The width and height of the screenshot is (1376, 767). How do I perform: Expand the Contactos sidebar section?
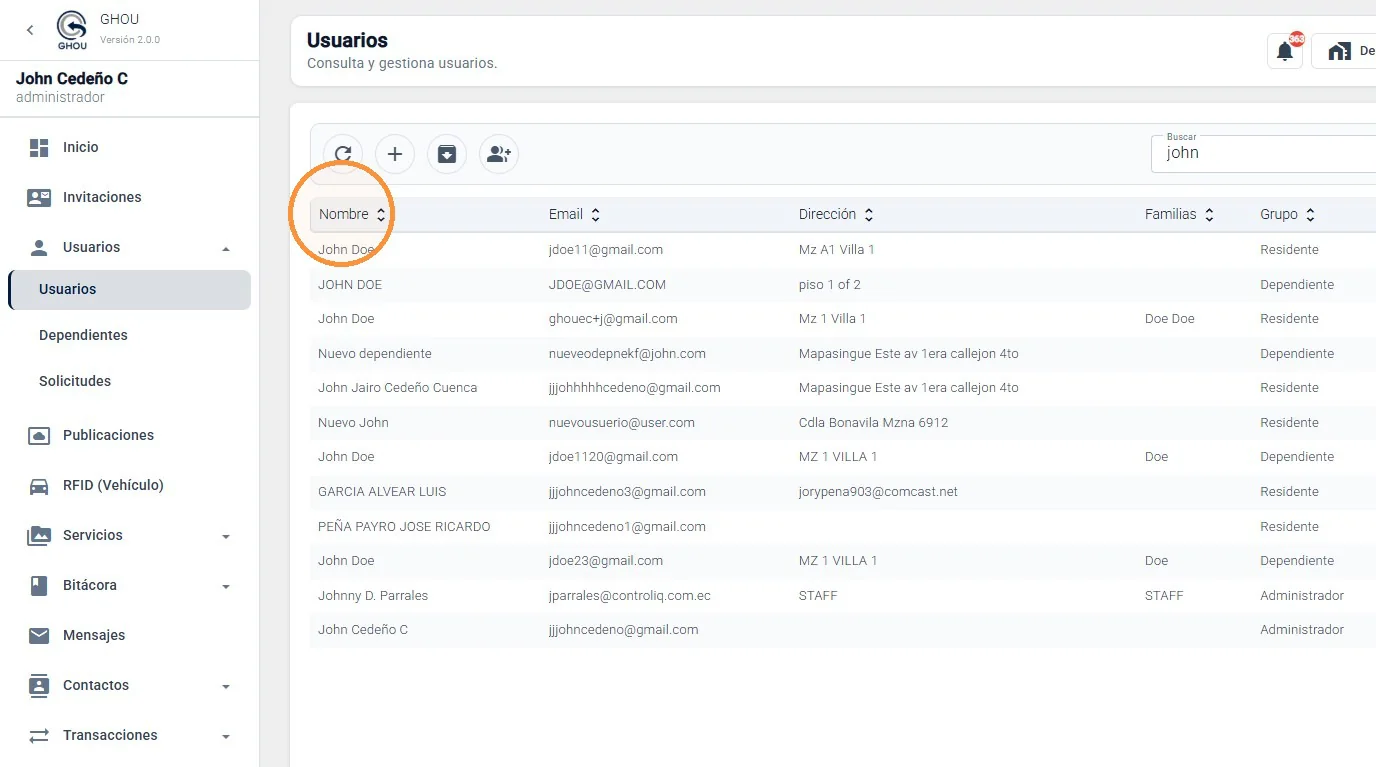[226, 686]
